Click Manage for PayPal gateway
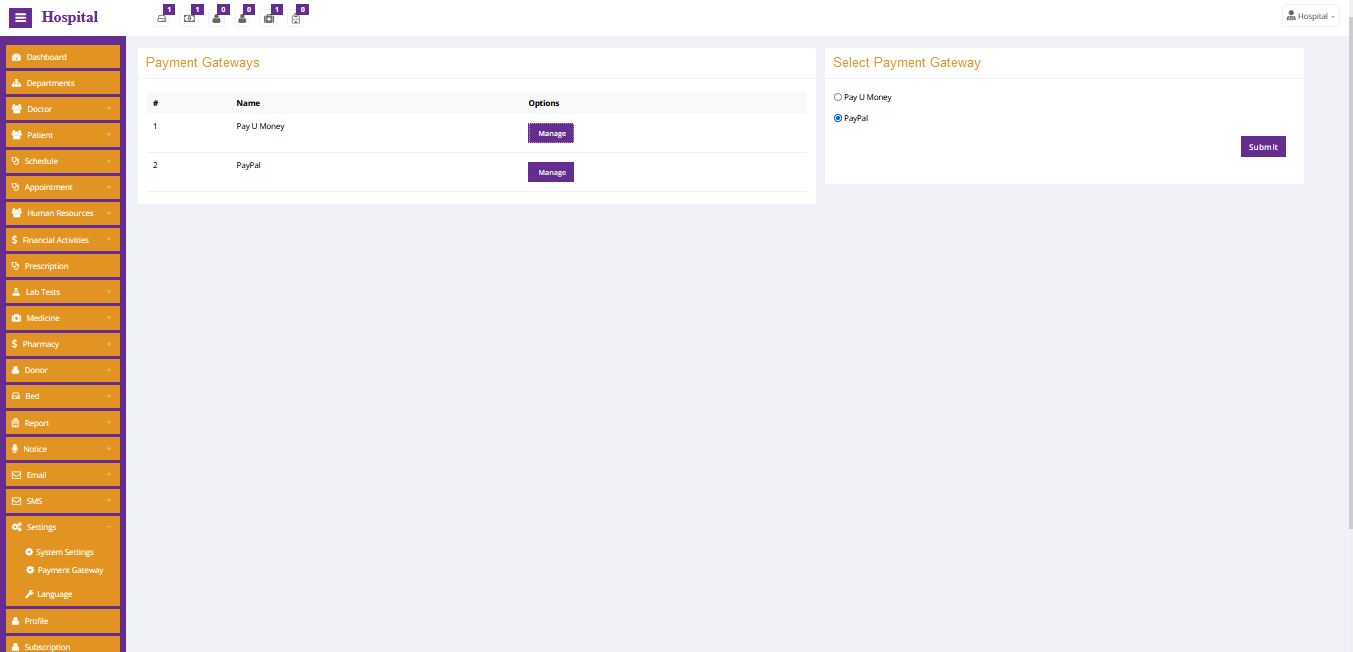This screenshot has width=1353, height=652. tap(551, 172)
